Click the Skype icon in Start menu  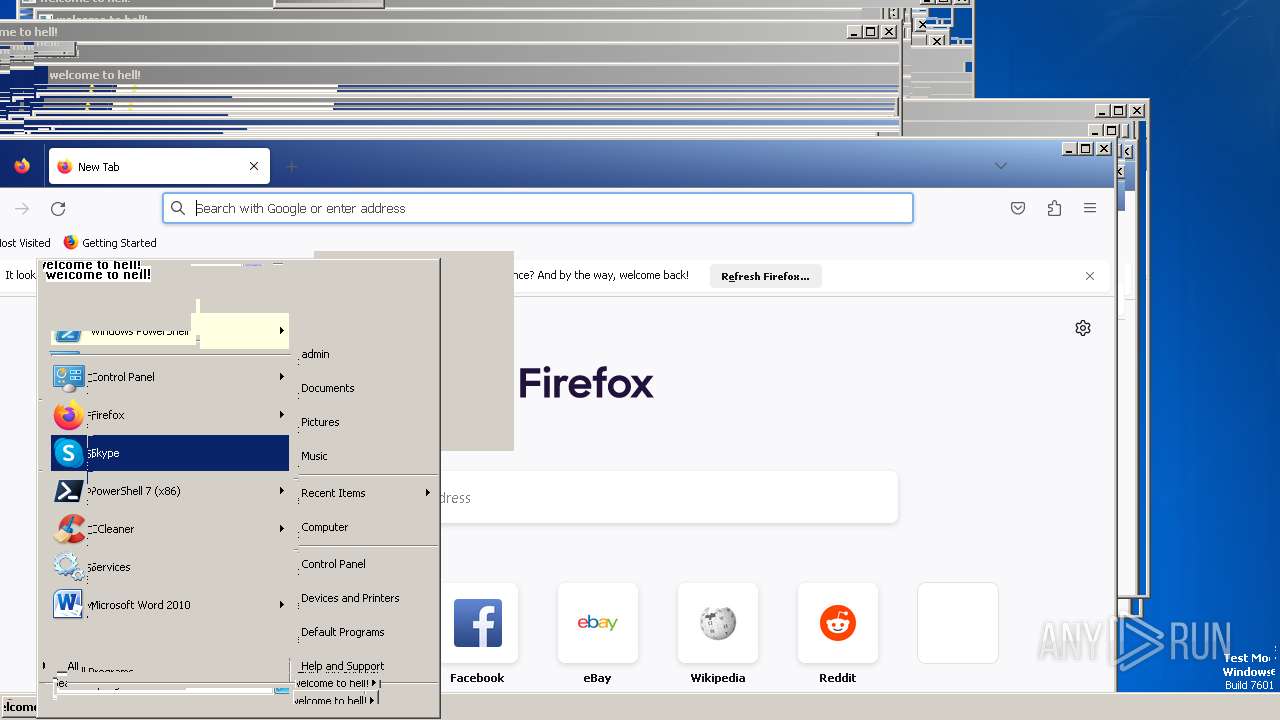(69, 453)
